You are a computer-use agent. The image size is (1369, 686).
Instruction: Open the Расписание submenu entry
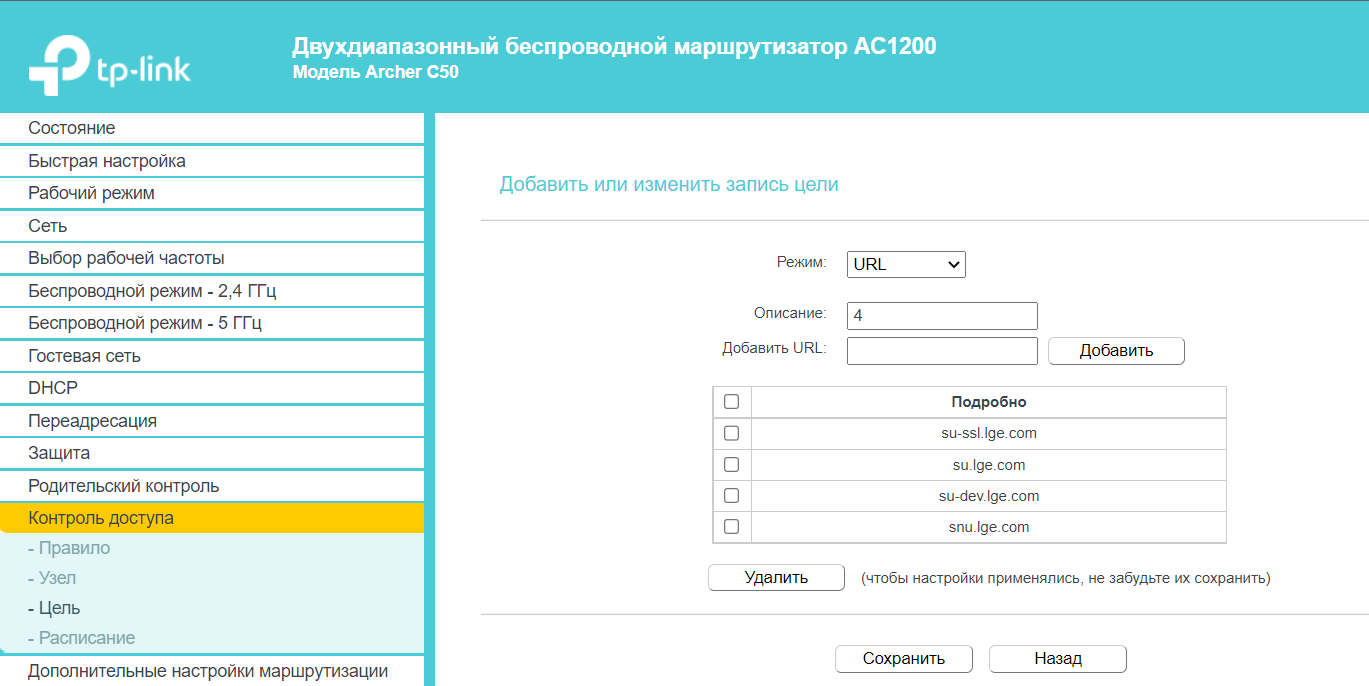86,638
